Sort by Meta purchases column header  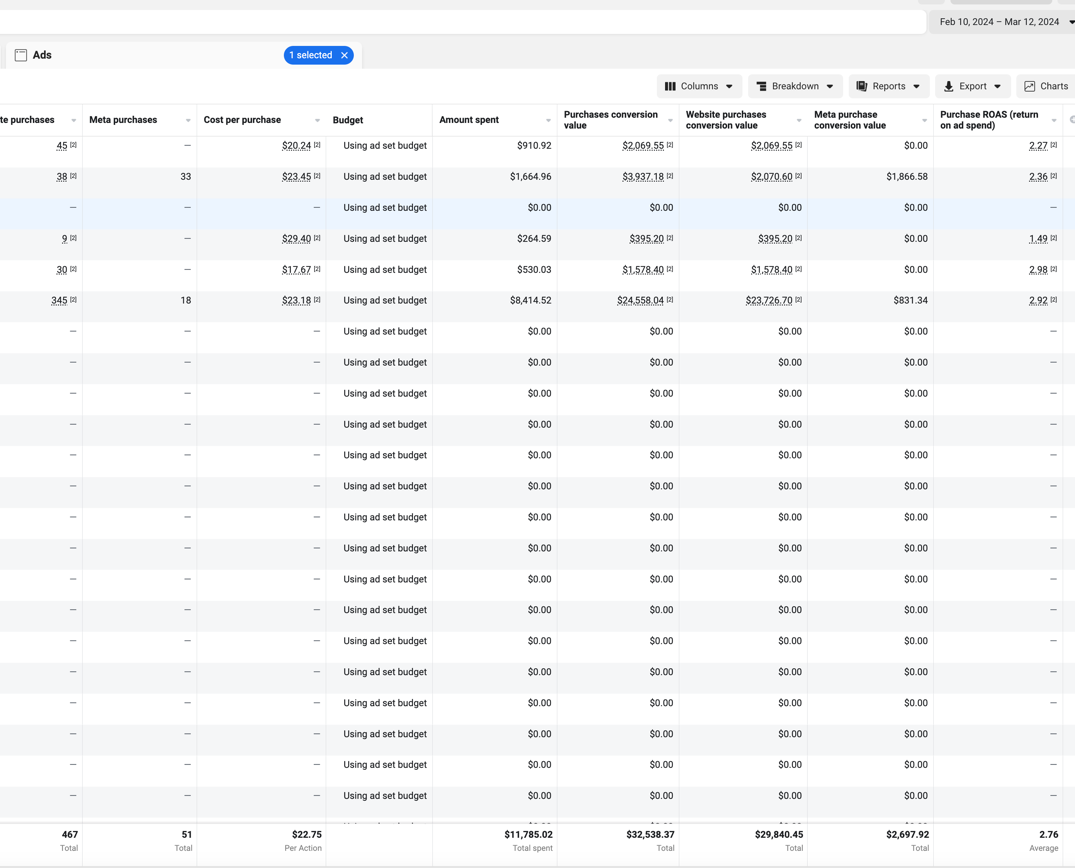pos(123,120)
